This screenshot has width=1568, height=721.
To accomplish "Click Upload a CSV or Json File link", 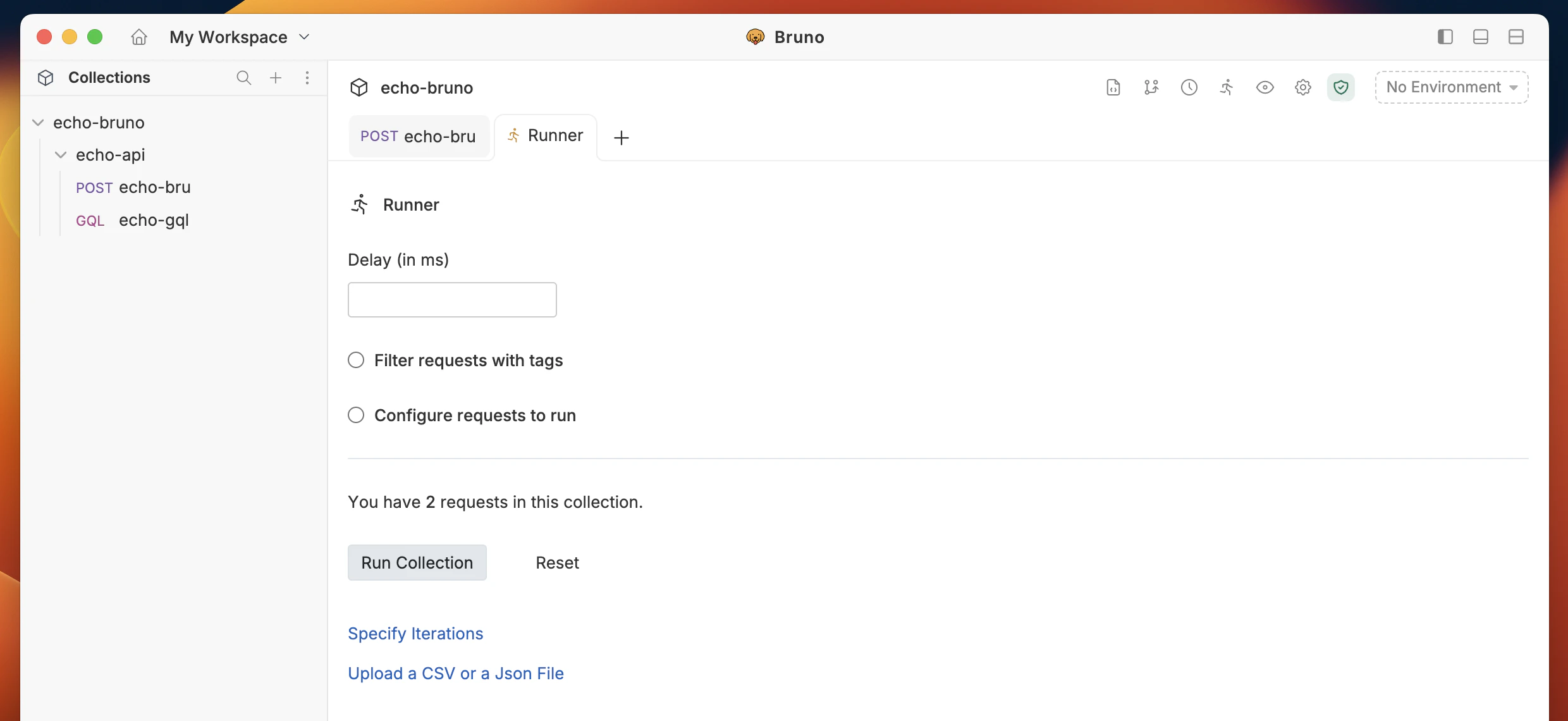I will tap(455, 674).
